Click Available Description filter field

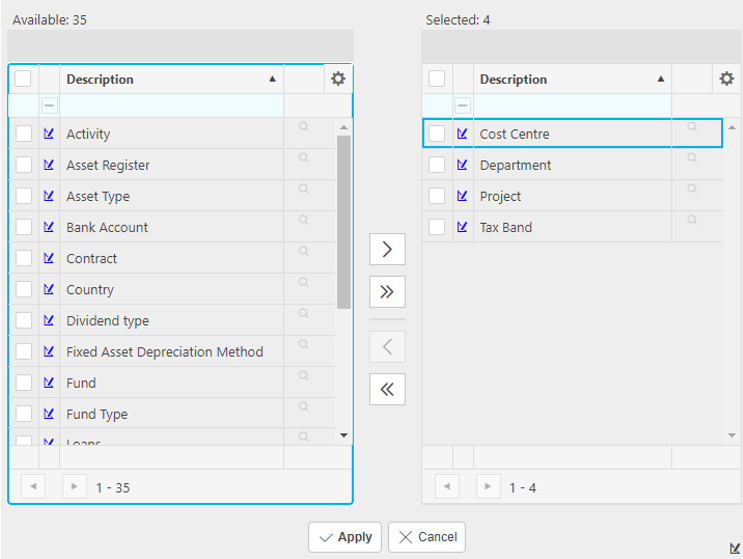(x=172, y=105)
